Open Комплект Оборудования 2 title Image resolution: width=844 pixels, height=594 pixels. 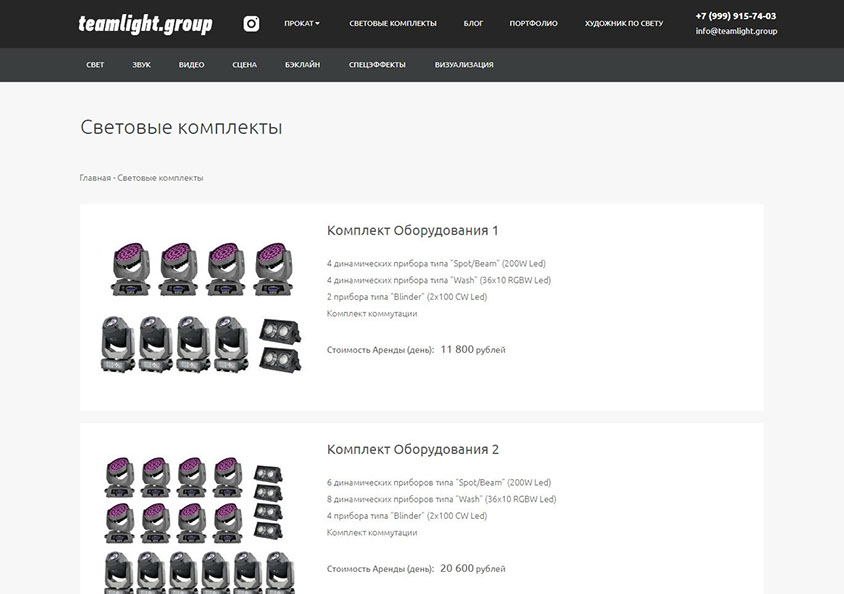(413, 449)
